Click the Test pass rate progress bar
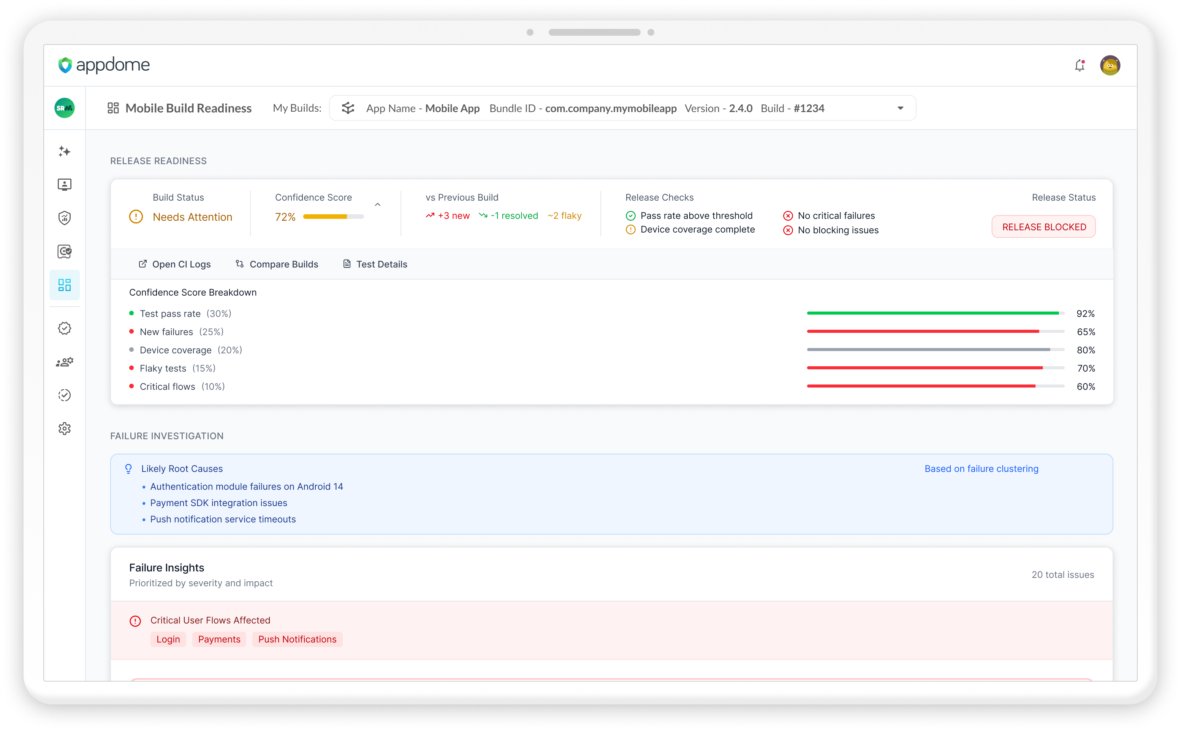The height and width of the screenshot is (731, 1181). point(934,314)
